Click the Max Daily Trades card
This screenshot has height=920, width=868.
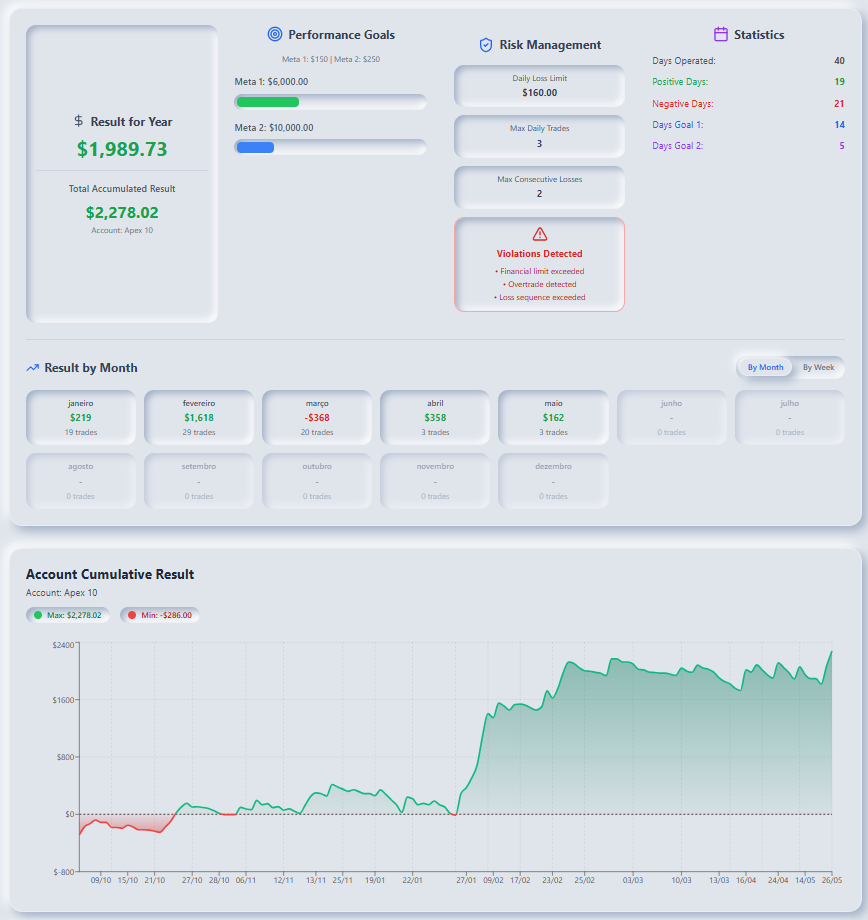tap(539, 136)
